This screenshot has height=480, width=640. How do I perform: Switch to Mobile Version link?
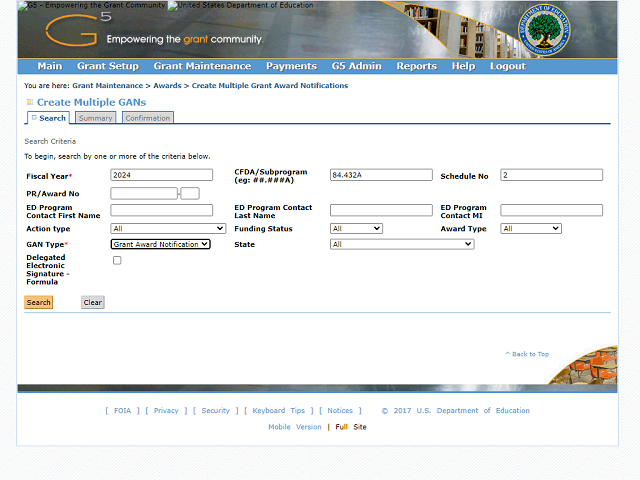pos(295,427)
